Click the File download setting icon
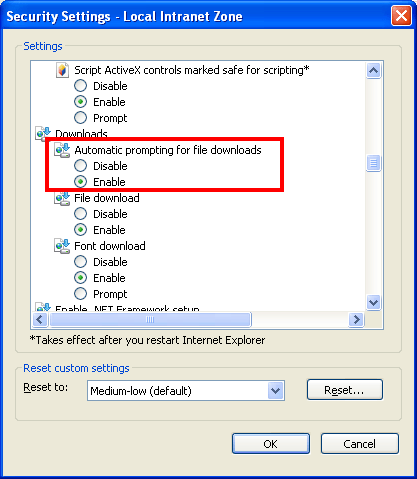This screenshot has width=417, height=479. point(62,198)
